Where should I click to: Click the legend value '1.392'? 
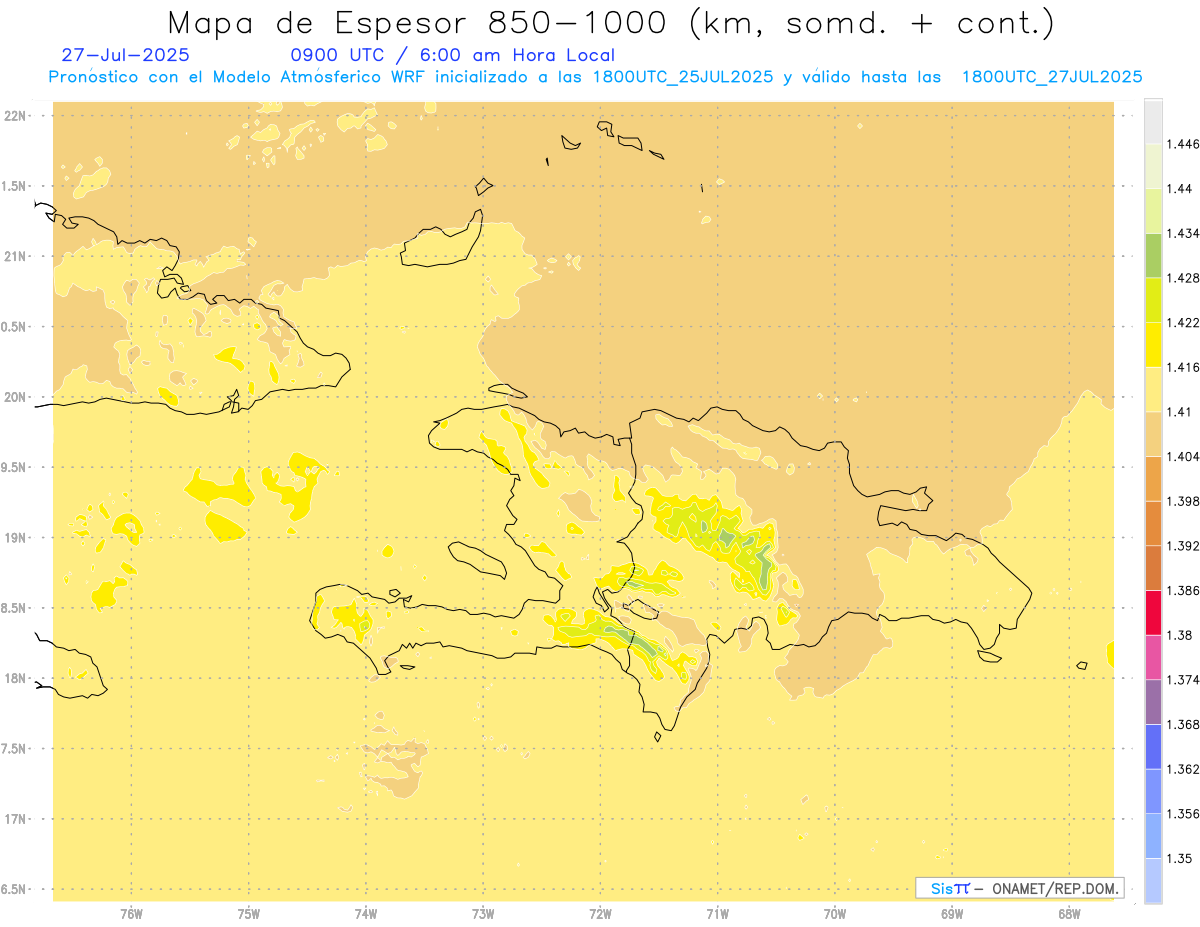[1183, 546]
